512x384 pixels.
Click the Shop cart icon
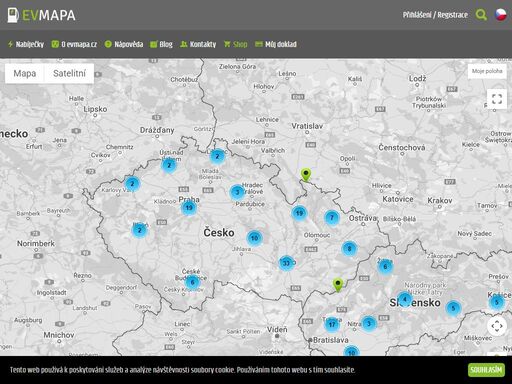[x=227, y=44]
